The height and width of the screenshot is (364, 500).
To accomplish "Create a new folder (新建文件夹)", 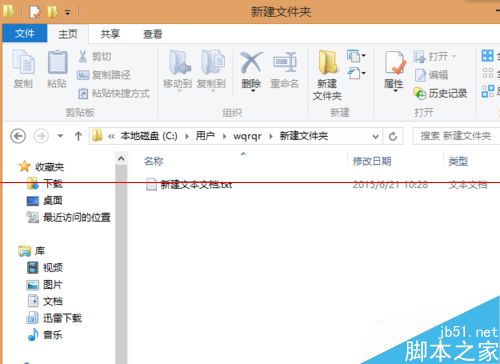I will coord(327,75).
